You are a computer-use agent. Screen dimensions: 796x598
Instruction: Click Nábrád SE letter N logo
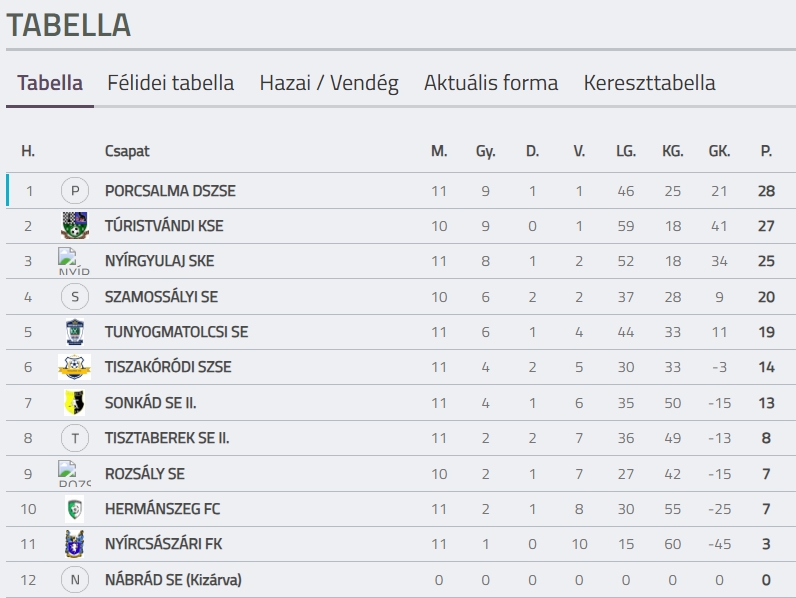[75, 580]
